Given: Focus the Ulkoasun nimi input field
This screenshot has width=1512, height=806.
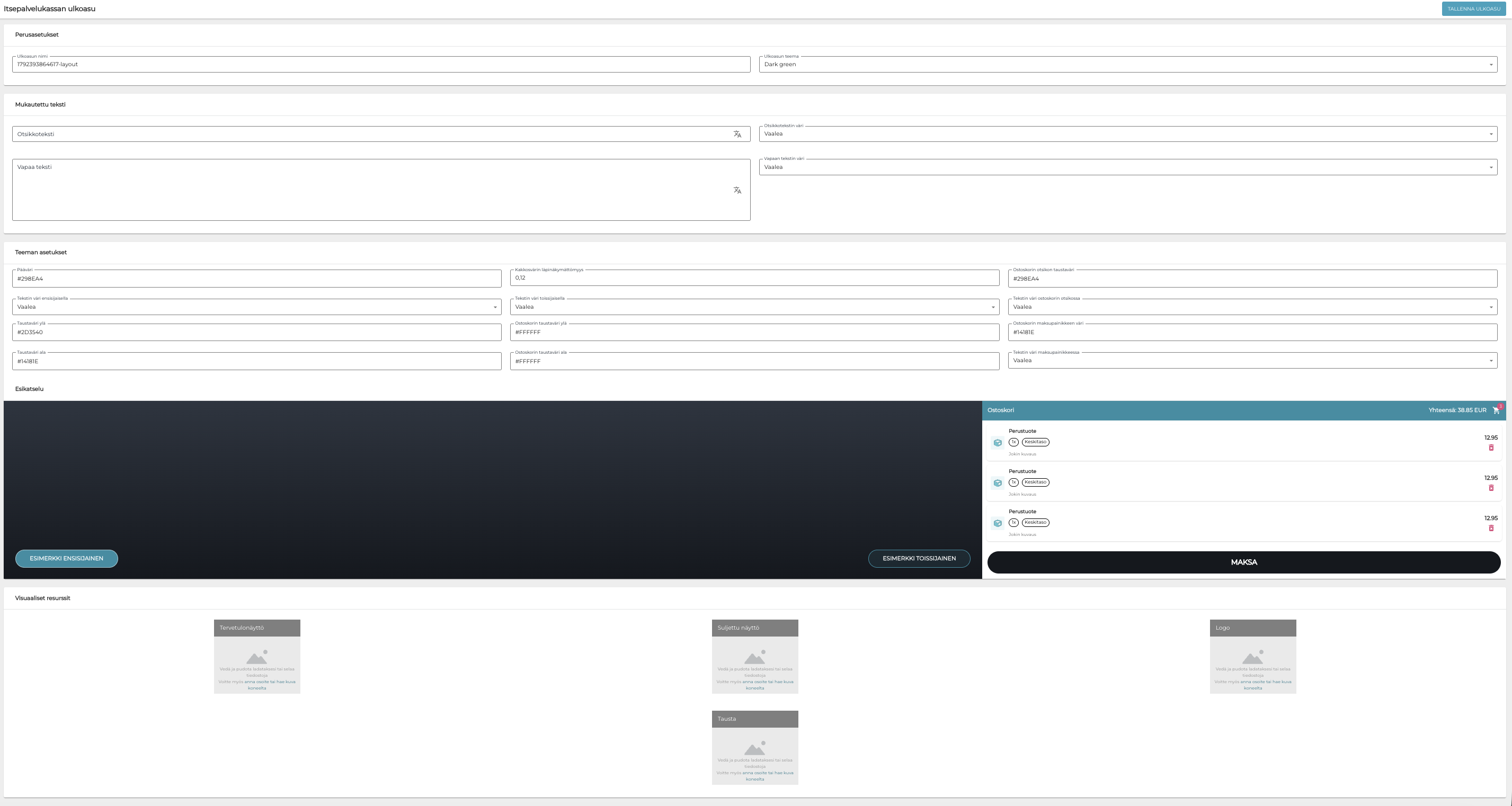Looking at the screenshot, I should click(381, 65).
